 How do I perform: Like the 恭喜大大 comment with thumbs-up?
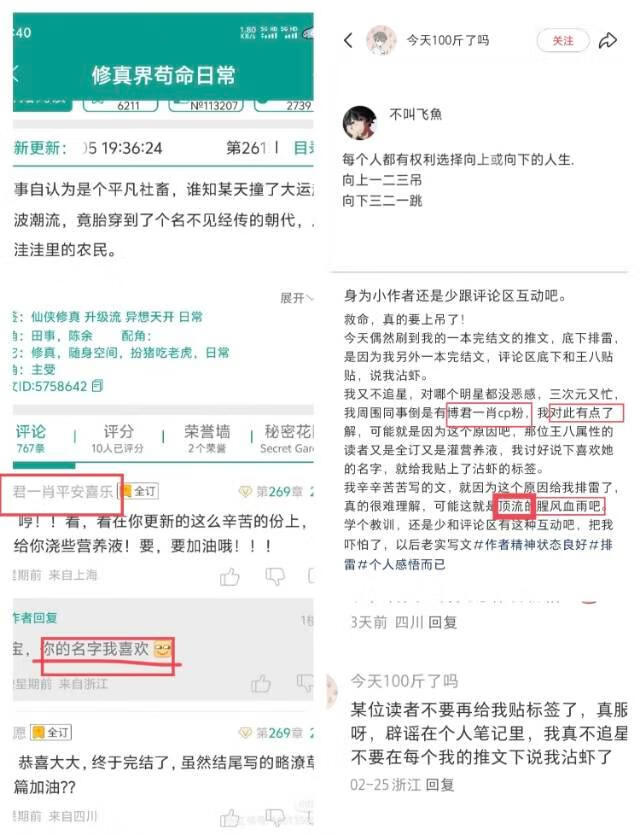(229, 817)
